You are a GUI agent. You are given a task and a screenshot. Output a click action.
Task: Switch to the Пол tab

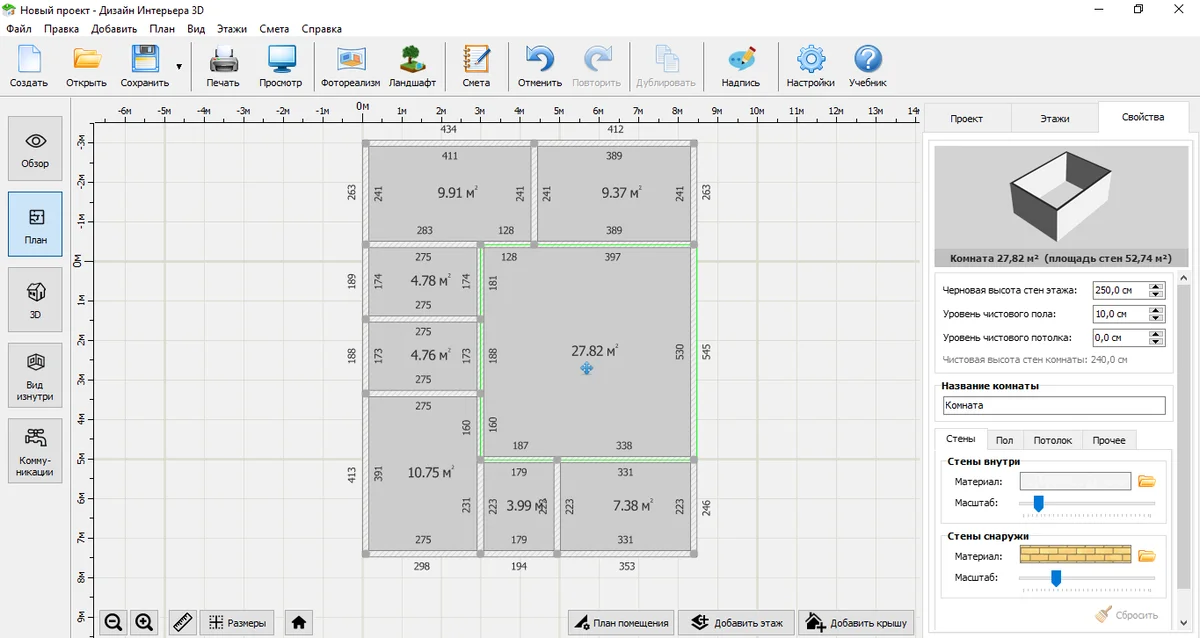tap(1004, 440)
